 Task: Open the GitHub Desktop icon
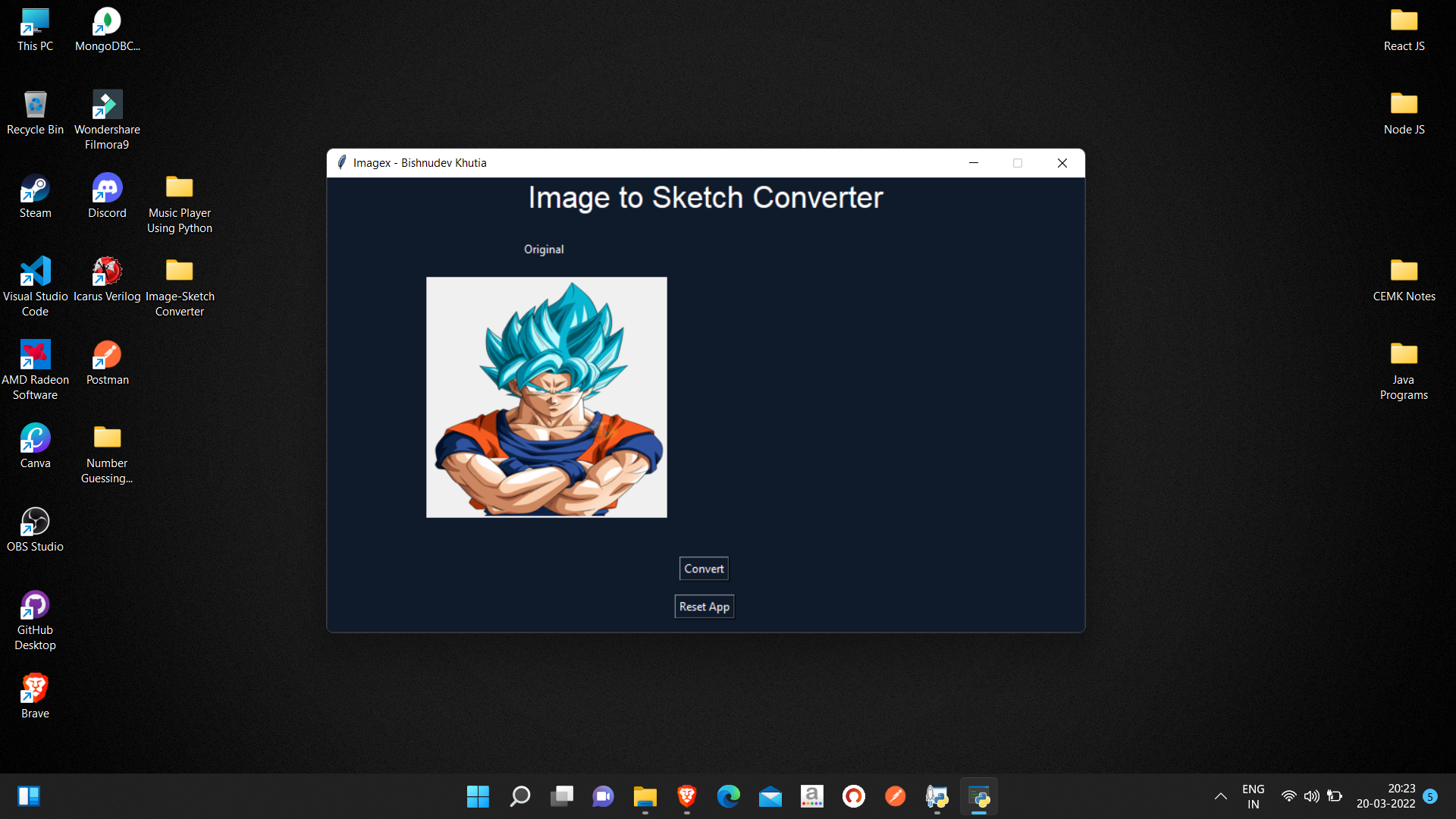pos(35,620)
